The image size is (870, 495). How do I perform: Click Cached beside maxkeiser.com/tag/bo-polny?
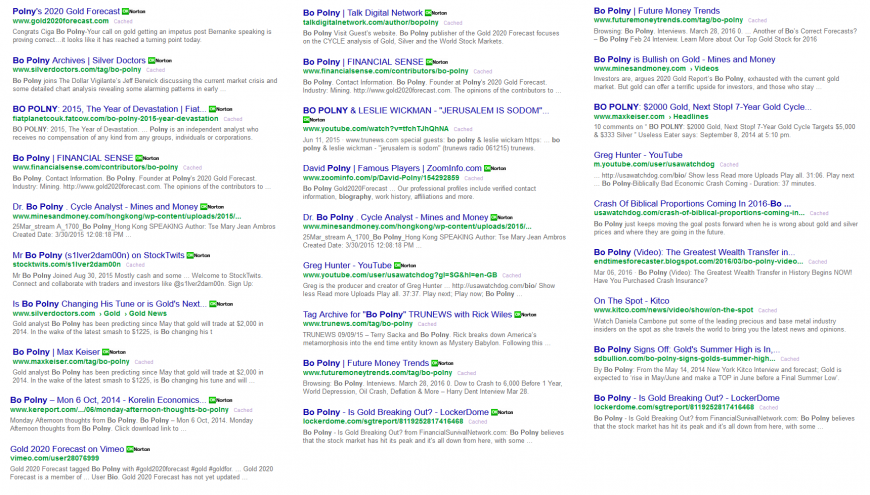[x=144, y=362]
